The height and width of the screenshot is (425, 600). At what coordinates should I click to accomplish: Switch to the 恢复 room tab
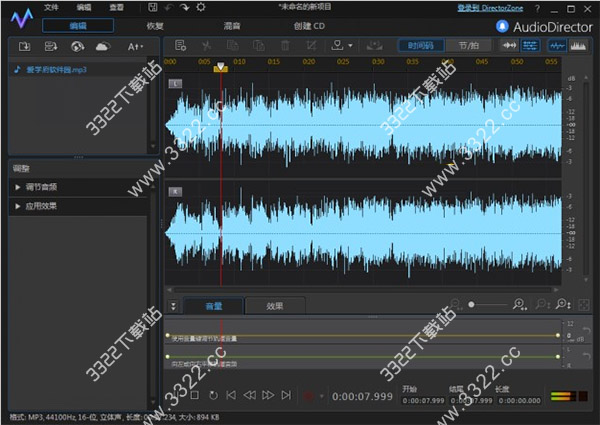point(155,26)
